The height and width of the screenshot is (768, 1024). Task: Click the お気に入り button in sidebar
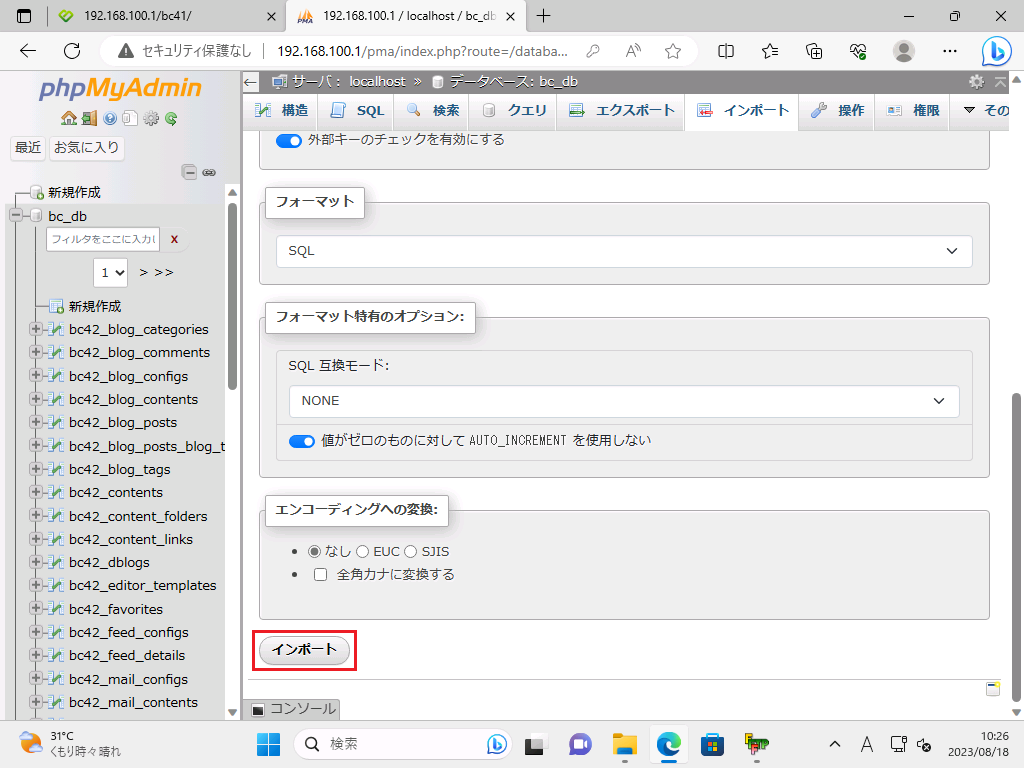(x=86, y=148)
